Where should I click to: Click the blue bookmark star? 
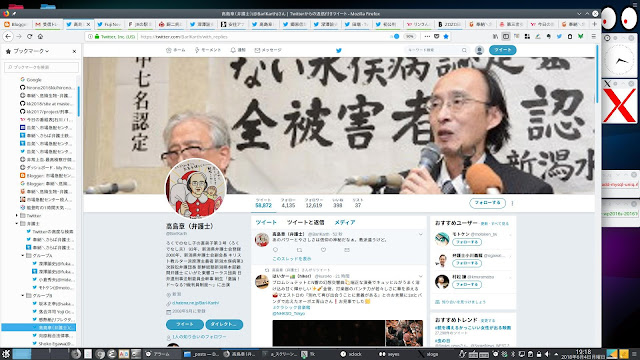[x=446, y=36]
